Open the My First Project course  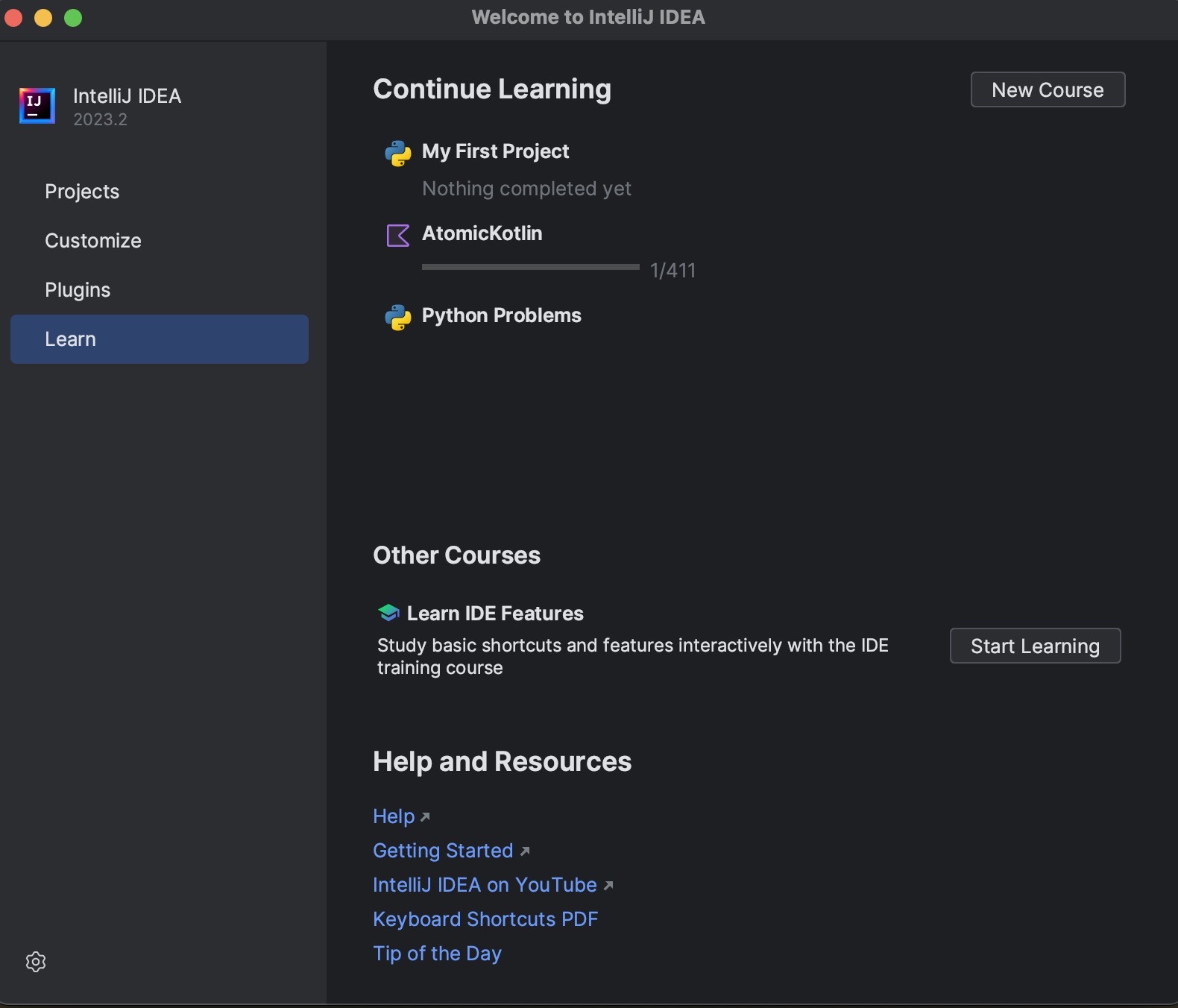[495, 151]
